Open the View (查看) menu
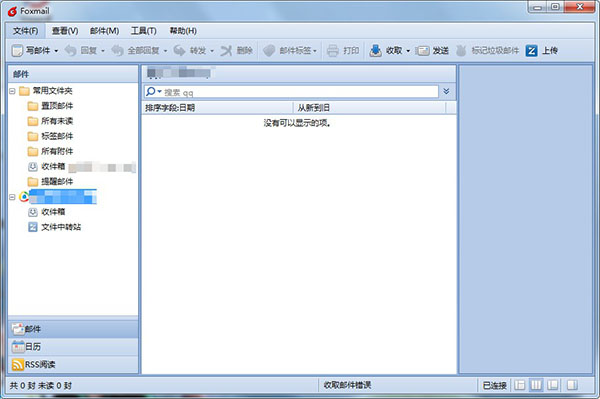 click(x=65, y=31)
